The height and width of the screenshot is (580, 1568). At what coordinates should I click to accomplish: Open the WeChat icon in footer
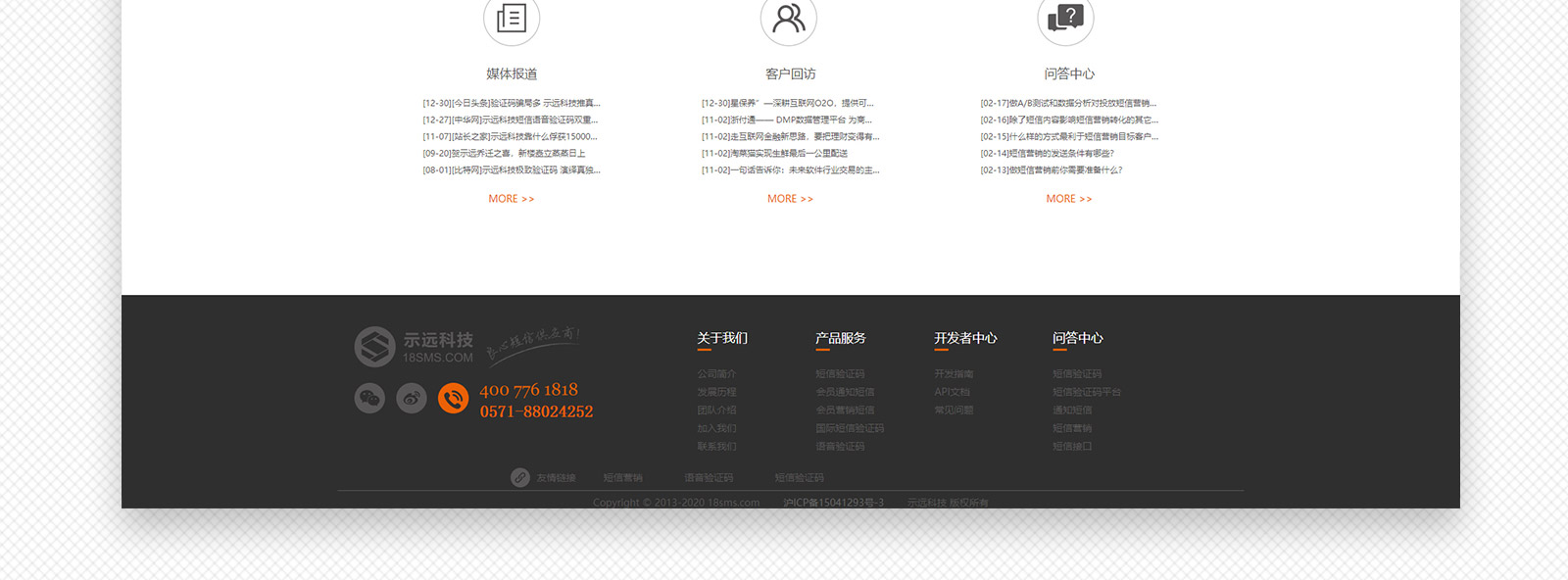coord(369,398)
